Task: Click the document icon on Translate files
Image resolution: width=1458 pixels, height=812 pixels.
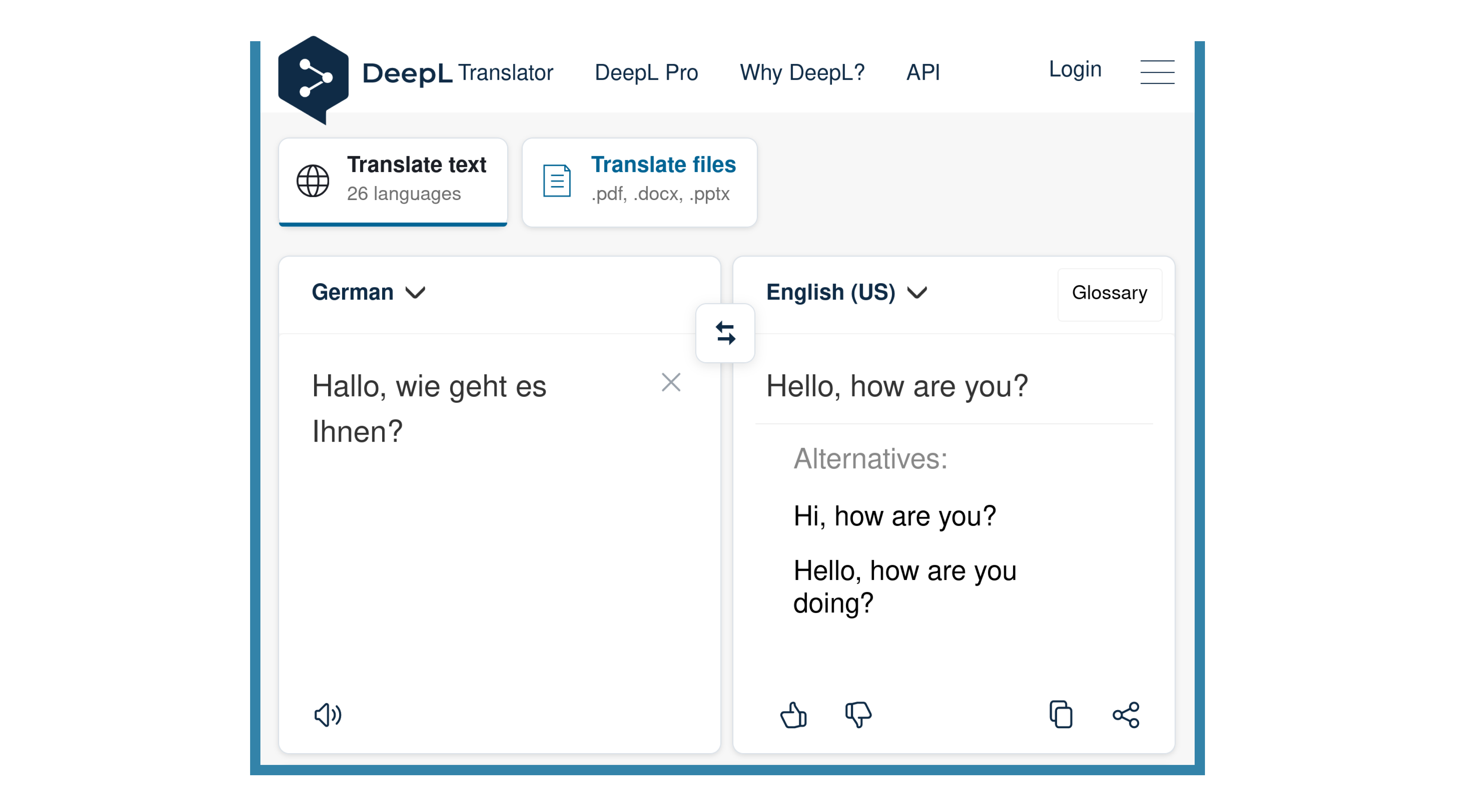Action: point(556,181)
